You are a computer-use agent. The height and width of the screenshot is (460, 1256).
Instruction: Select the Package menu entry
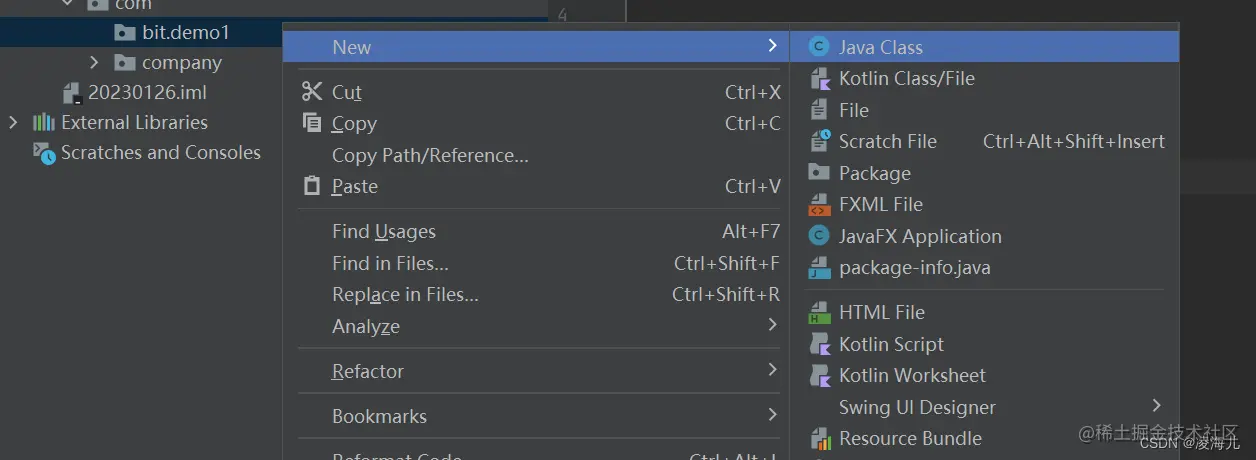[x=984, y=173]
